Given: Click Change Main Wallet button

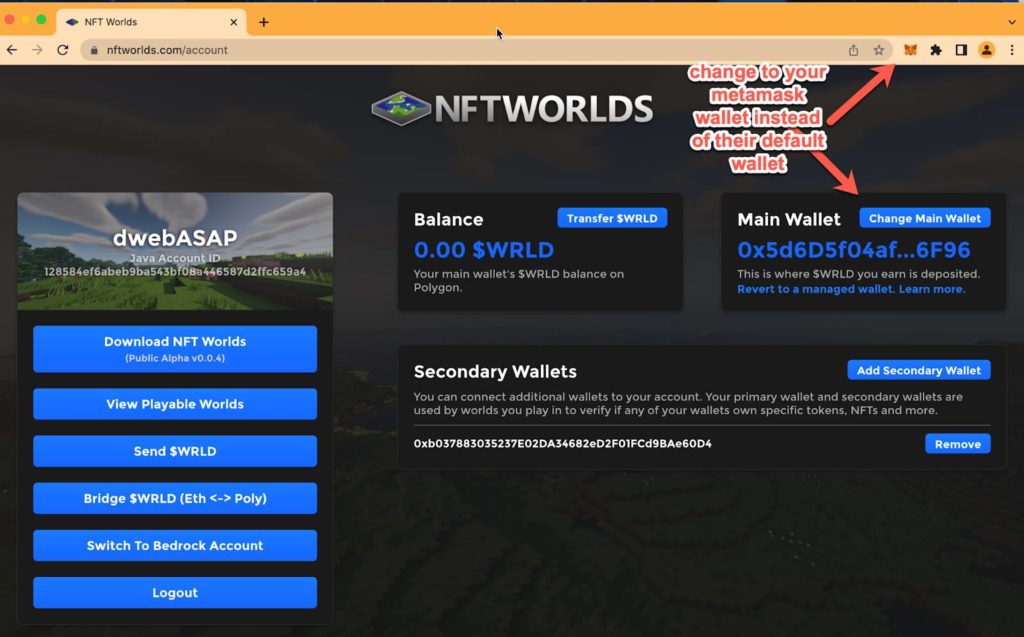Looking at the screenshot, I should pos(925,218).
